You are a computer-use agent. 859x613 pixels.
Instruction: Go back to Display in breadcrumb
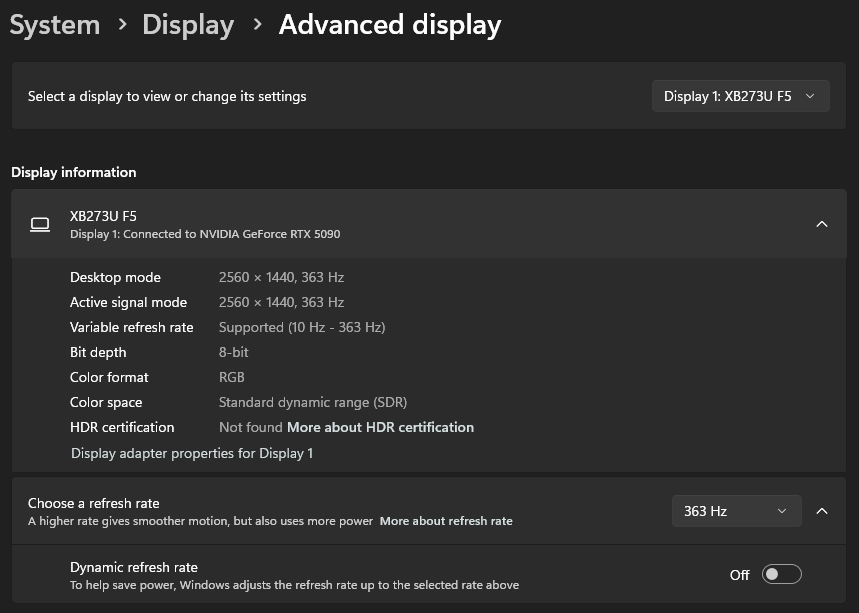(188, 25)
